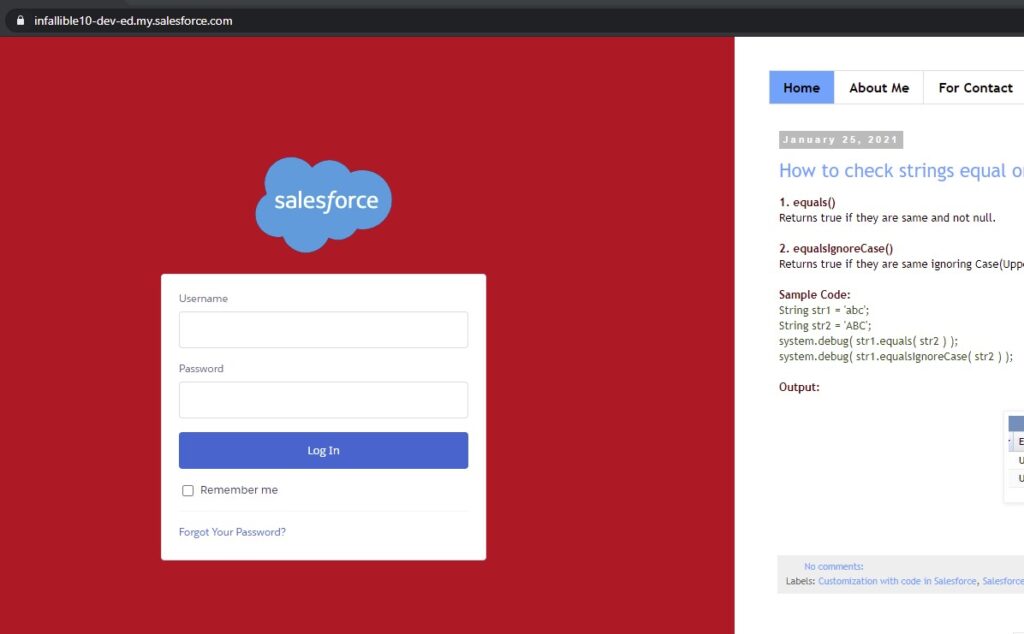Click the line String str2 = 'ABC';

825,325
